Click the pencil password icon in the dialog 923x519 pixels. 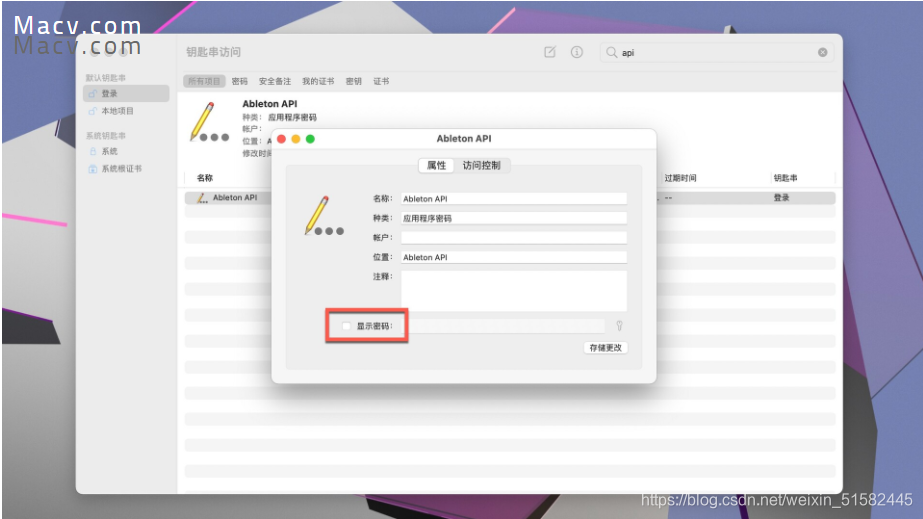(324, 216)
